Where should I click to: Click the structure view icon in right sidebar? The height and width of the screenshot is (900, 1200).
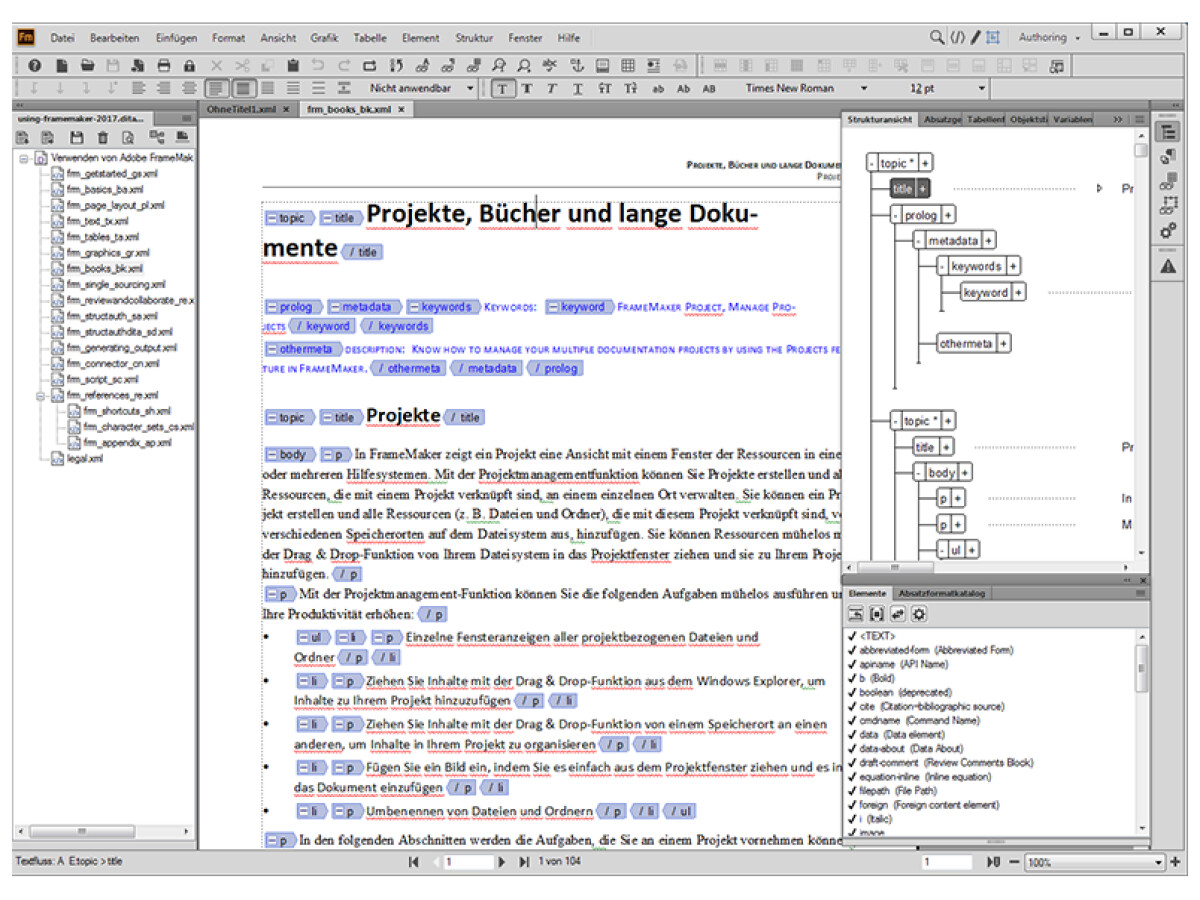coord(1167,133)
